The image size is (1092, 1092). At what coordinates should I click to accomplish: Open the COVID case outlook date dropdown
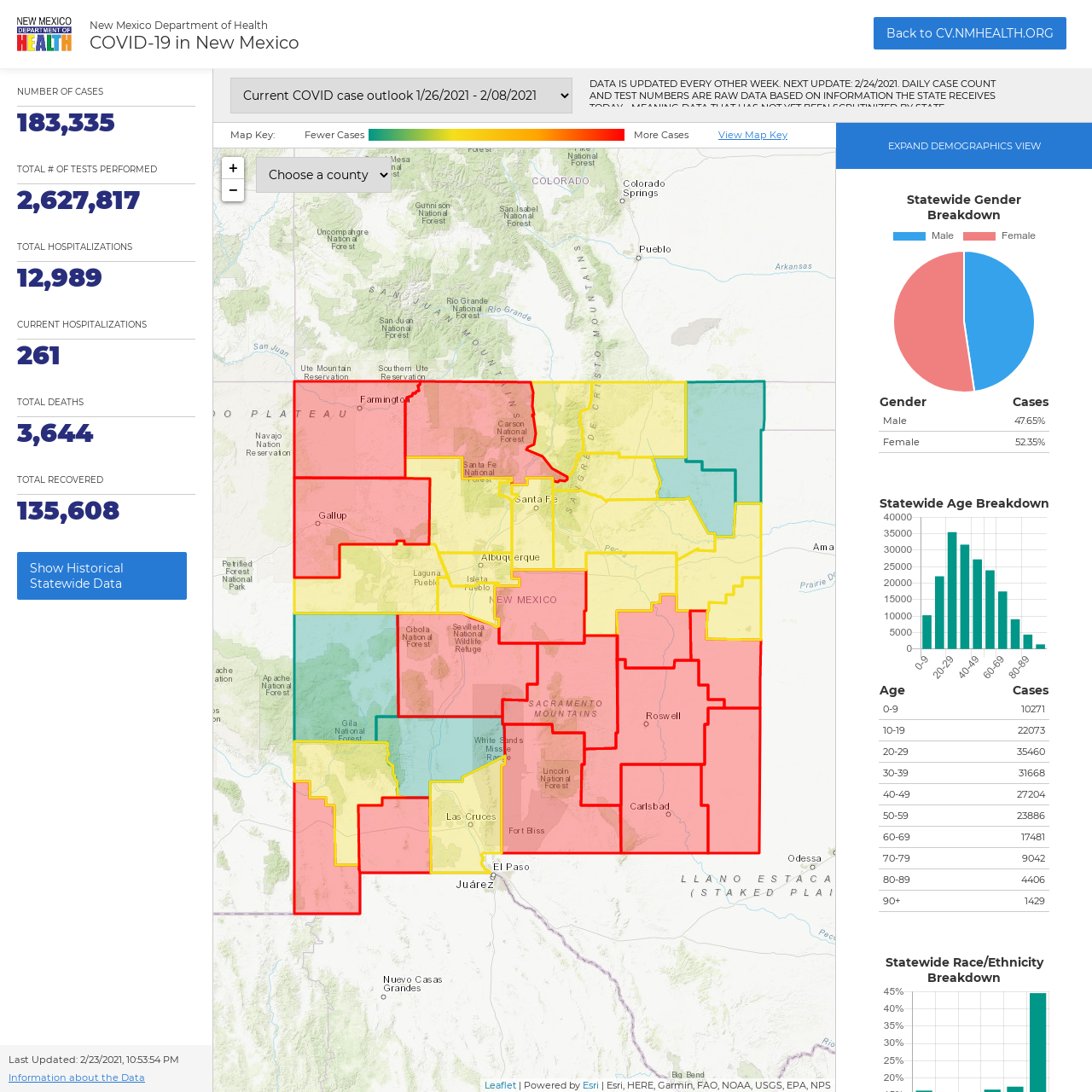401,96
